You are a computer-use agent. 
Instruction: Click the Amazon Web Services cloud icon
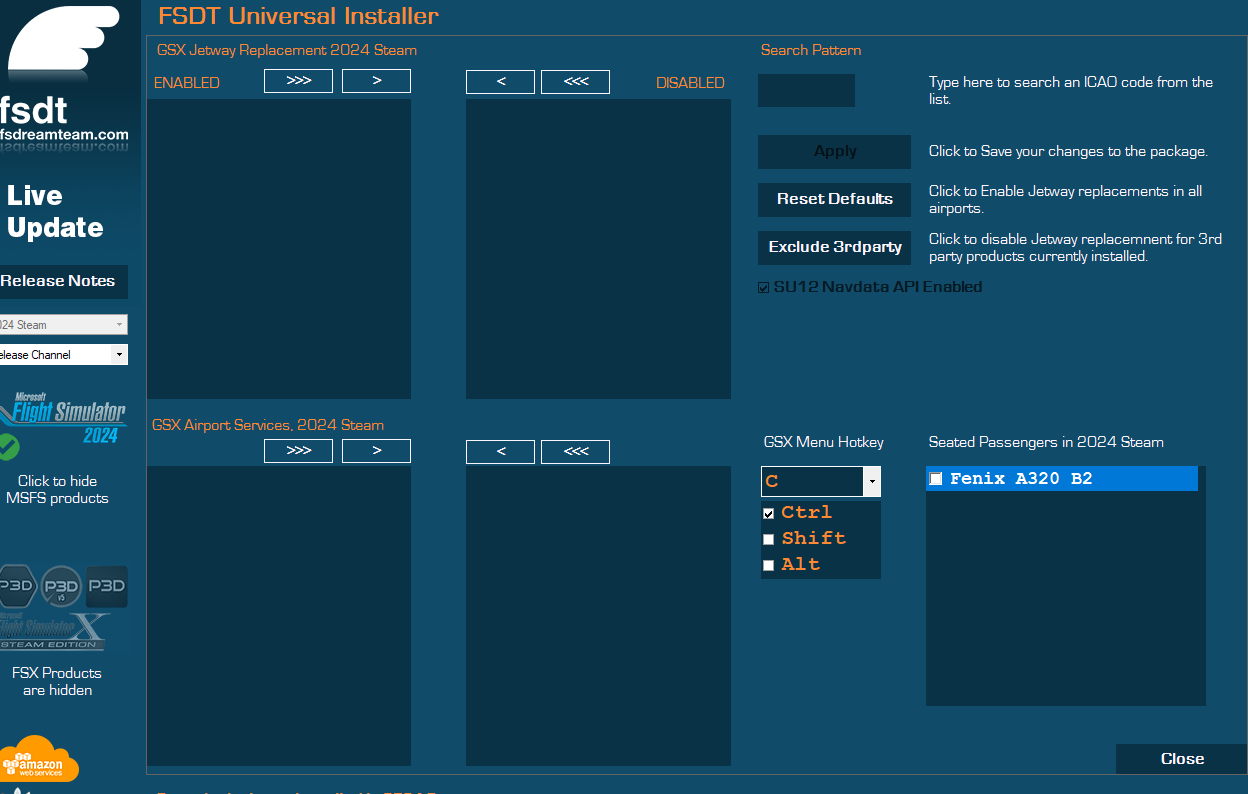(38, 762)
